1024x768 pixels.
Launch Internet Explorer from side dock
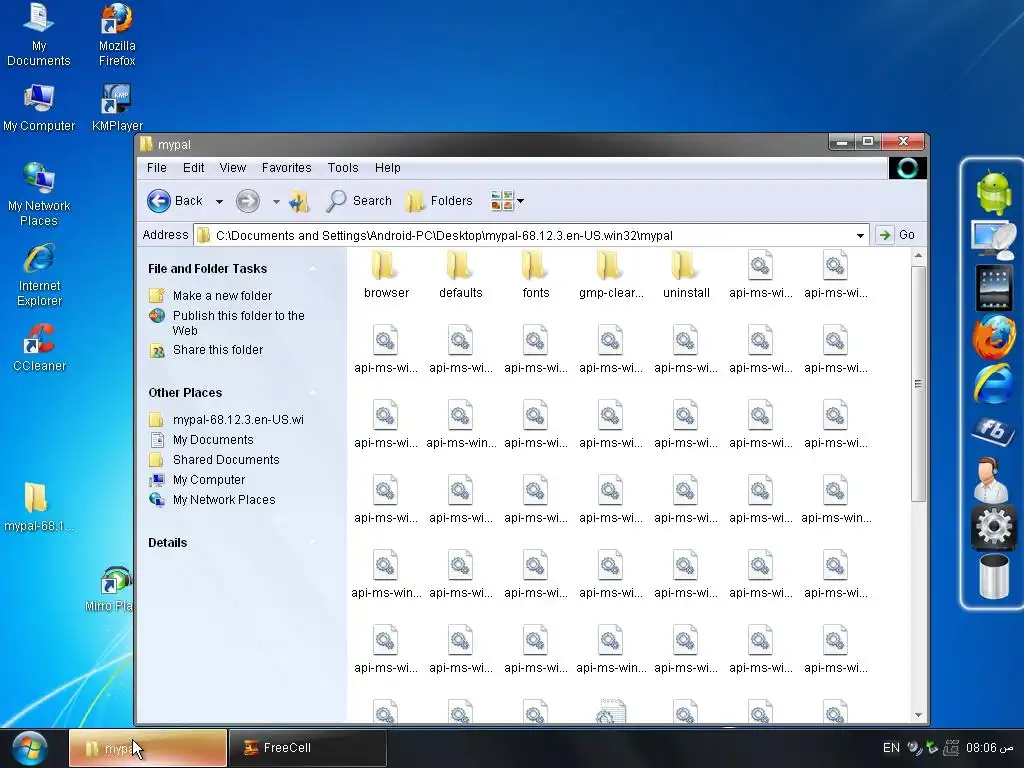tap(993, 383)
